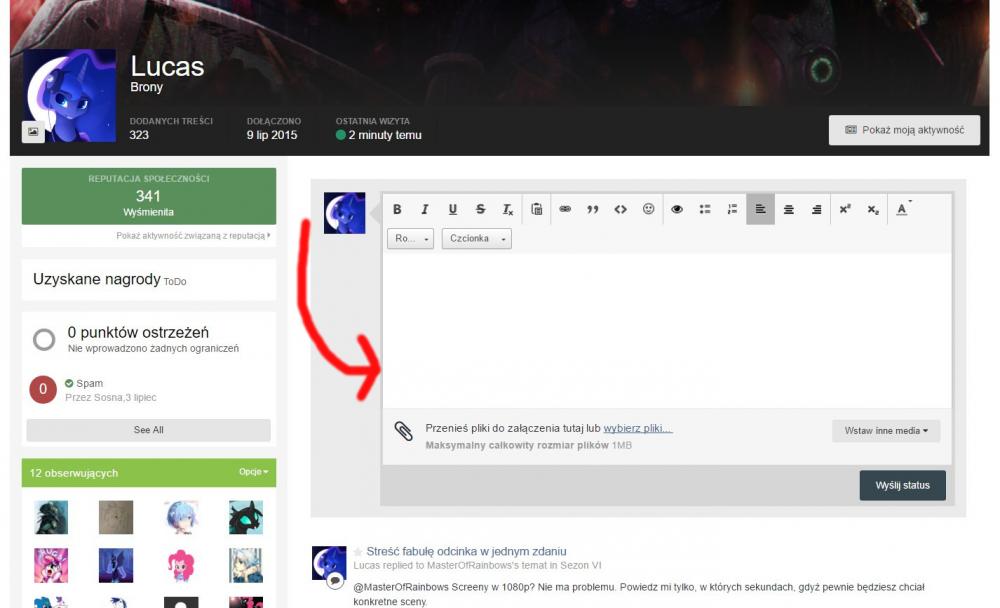This screenshot has height=608, width=1000.
Task: Toggle the spoiler eye icon
Action: coord(677,209)
